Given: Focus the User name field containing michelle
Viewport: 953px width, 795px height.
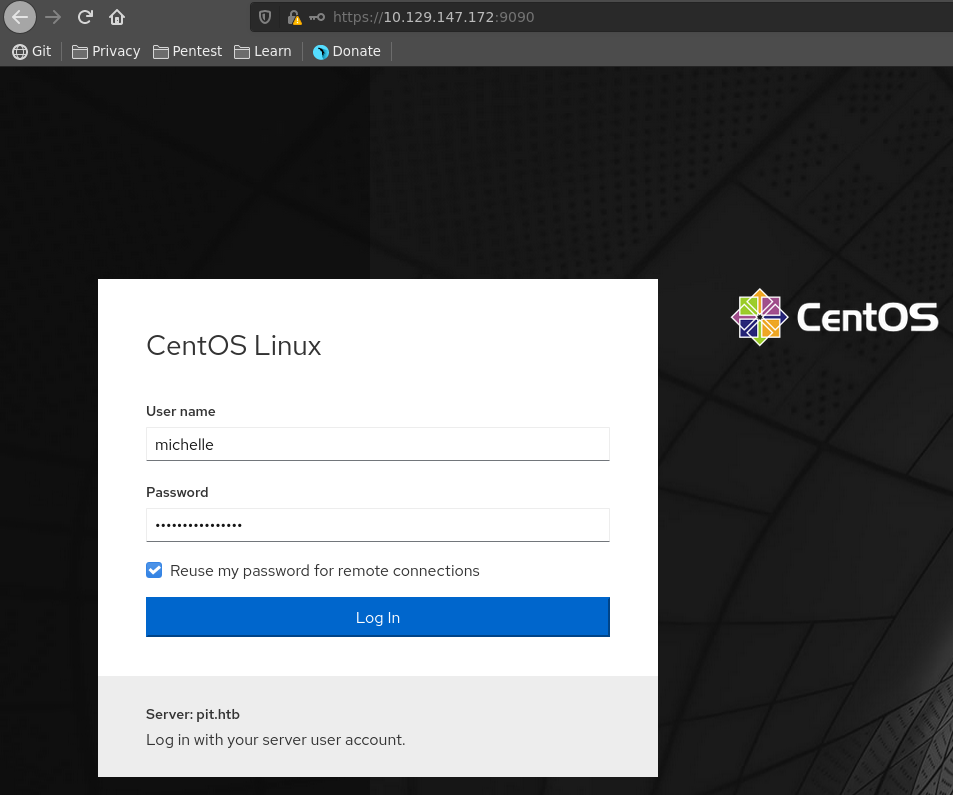Looking at the screenshot, I should click(x=377, y=444).
